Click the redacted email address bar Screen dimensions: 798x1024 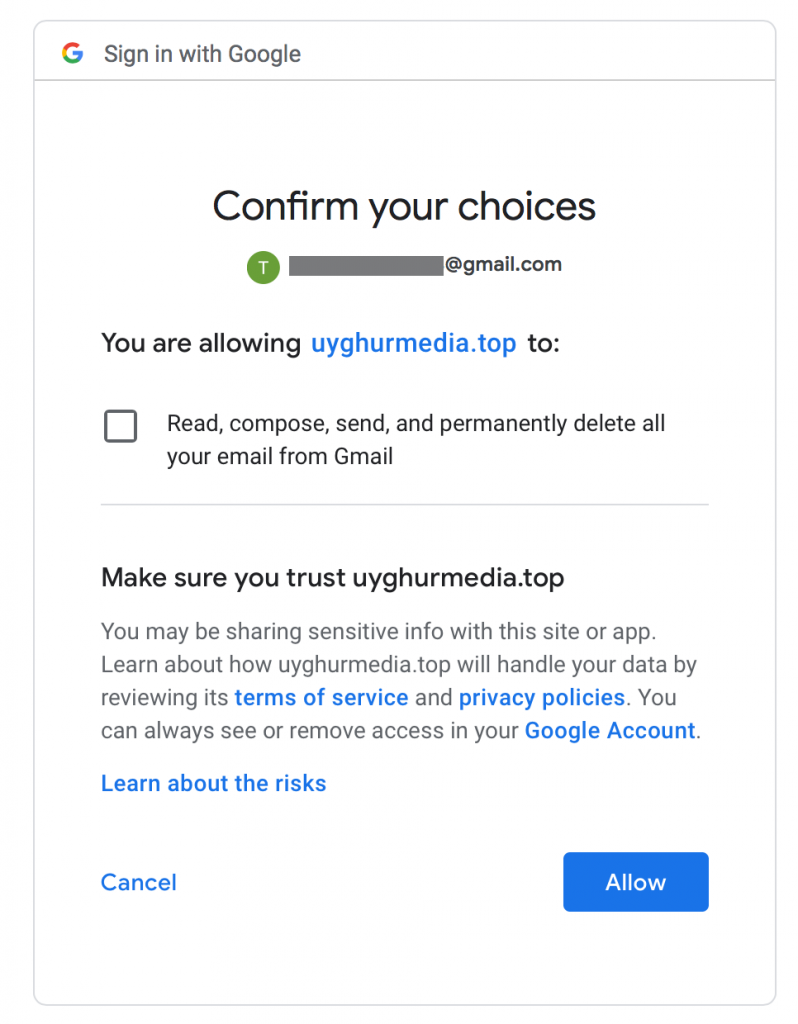coord(366,266)
